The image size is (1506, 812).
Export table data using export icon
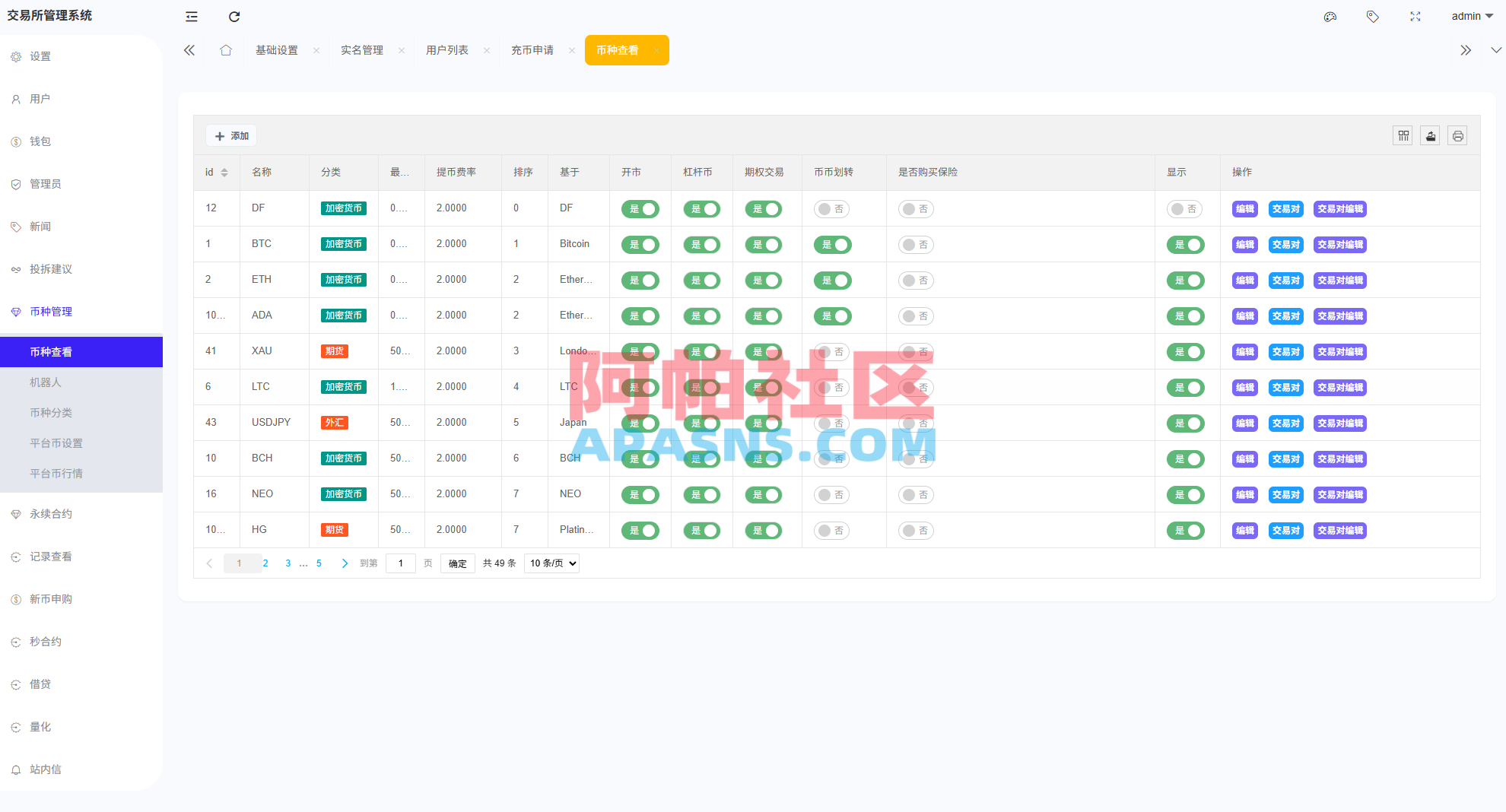pos(1431,136)
